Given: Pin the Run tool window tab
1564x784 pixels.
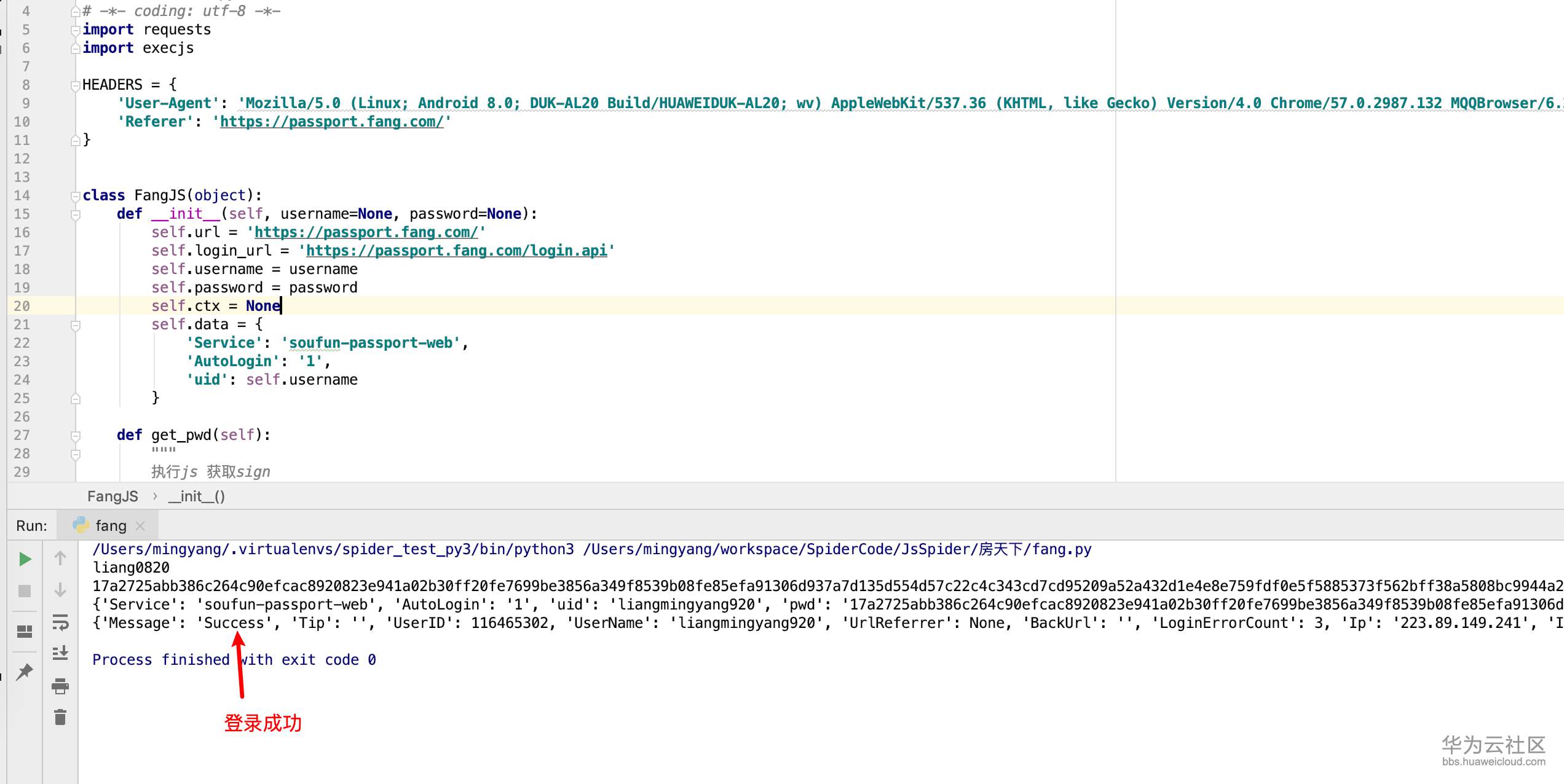Looking at the screenshot, I should tap(25, 672).
